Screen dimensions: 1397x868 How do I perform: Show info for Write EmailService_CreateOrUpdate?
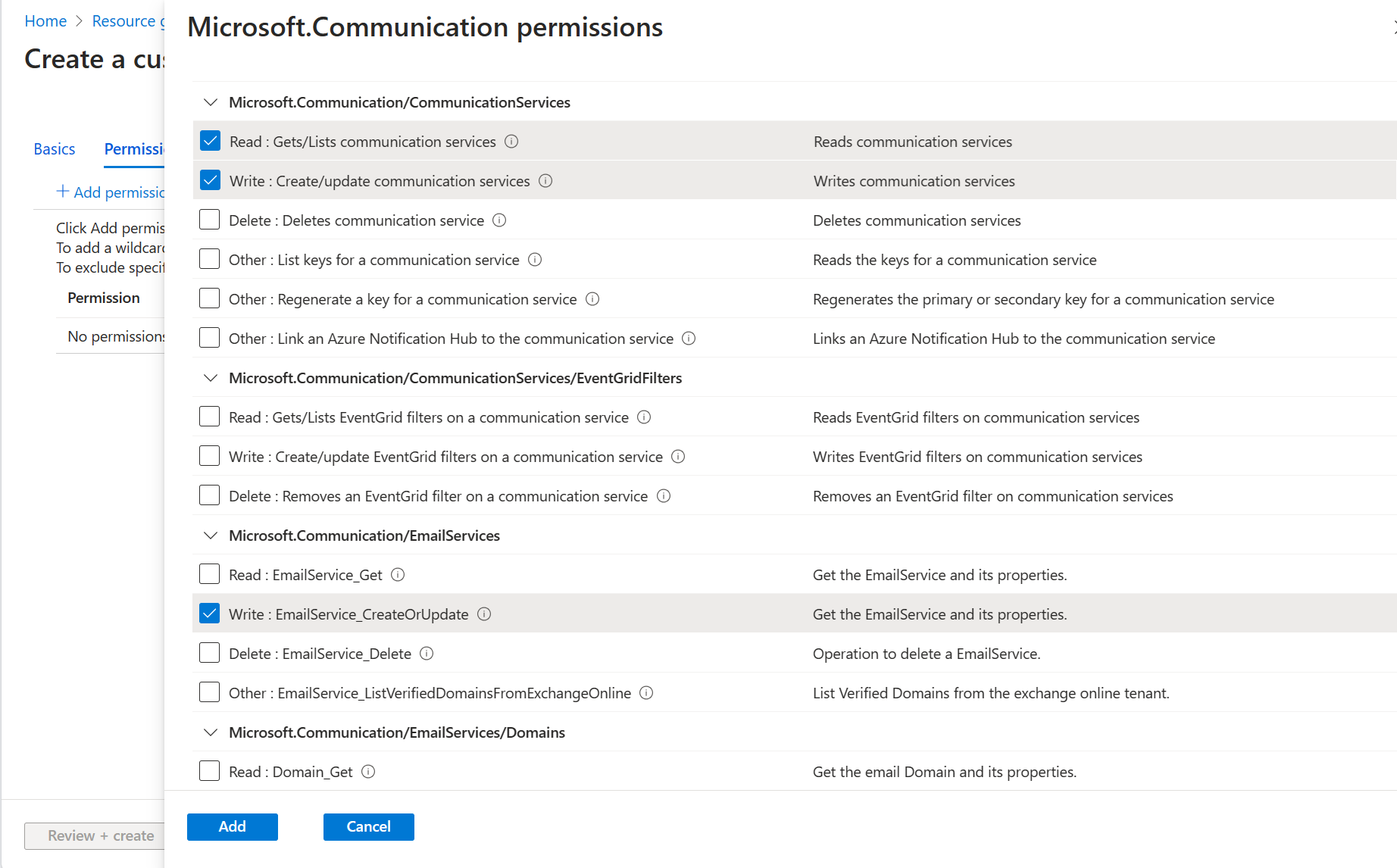point(484,614)
